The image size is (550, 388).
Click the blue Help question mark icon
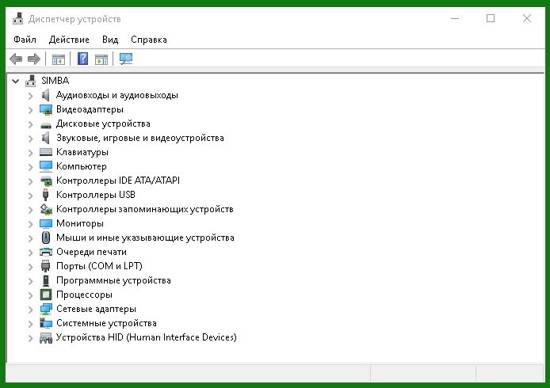83,59
